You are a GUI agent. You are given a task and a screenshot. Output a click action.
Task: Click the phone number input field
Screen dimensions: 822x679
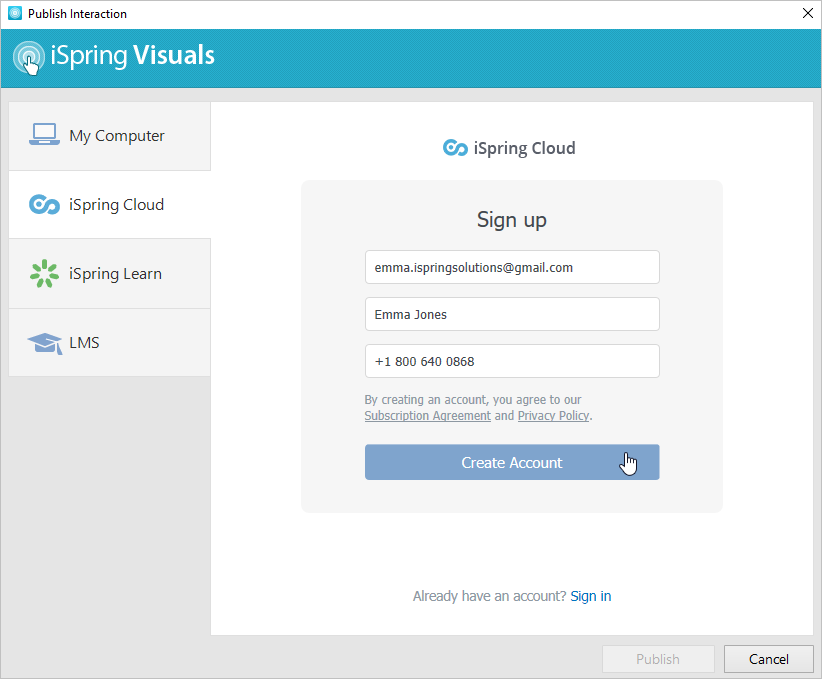pyautogui.click(x=512, y=361)
